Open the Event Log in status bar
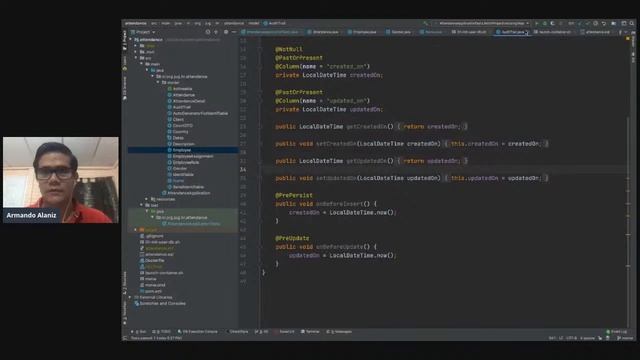This screenshot has height=360, width=640. point(616,331)
